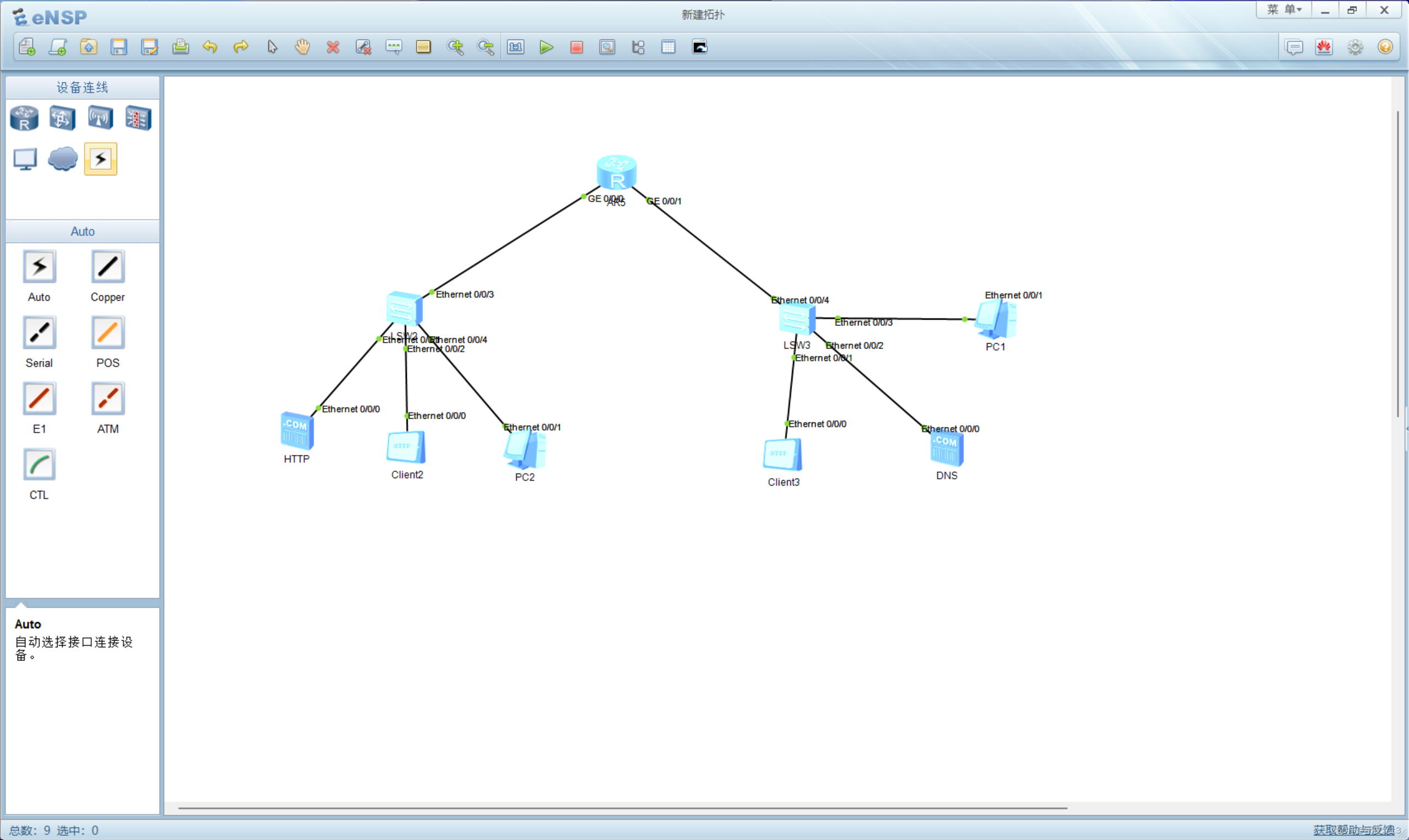Undo the last action
1409x840 pixels.
[x=211, y=47]
